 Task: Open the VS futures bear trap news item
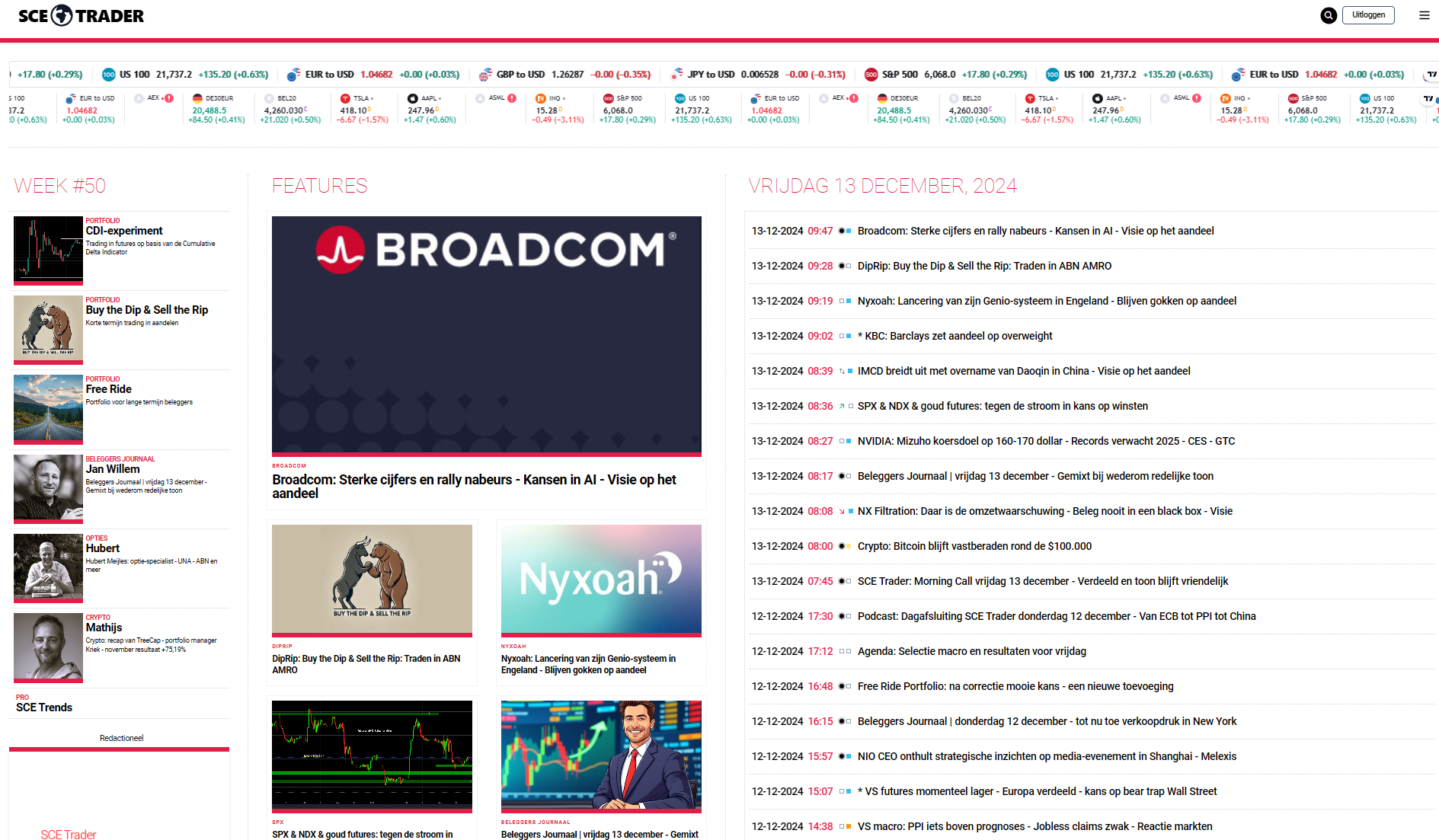point(1037,791)
